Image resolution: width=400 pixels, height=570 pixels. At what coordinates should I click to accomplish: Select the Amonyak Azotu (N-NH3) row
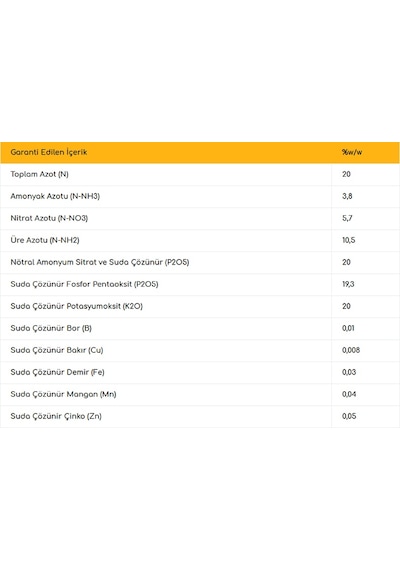(x=200, y=197)
